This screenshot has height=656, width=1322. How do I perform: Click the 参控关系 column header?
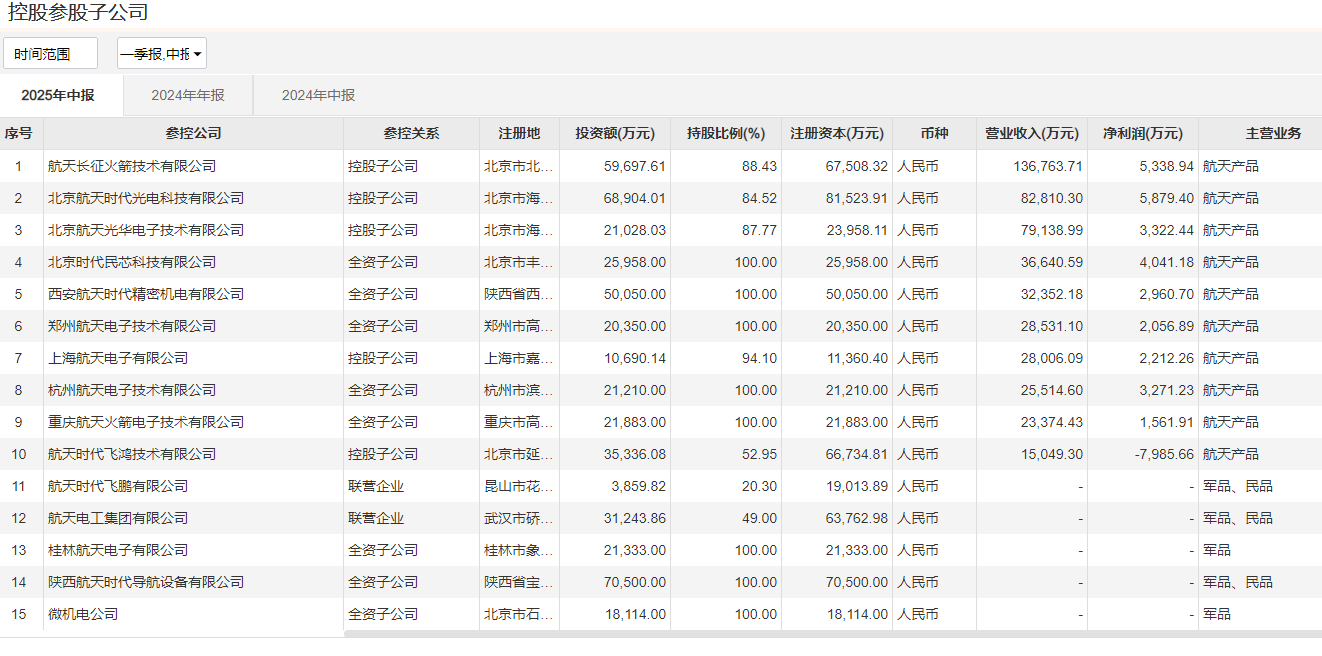411,133
